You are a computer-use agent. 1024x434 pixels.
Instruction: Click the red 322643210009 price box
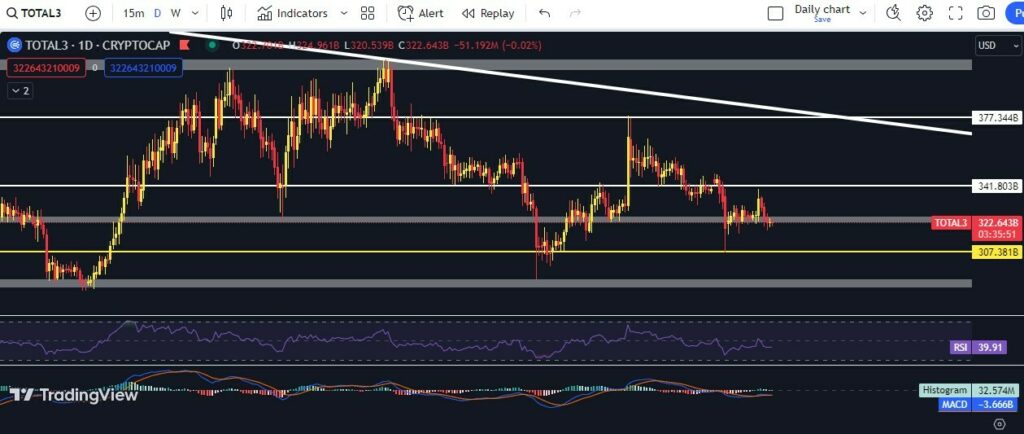point(46,67)
